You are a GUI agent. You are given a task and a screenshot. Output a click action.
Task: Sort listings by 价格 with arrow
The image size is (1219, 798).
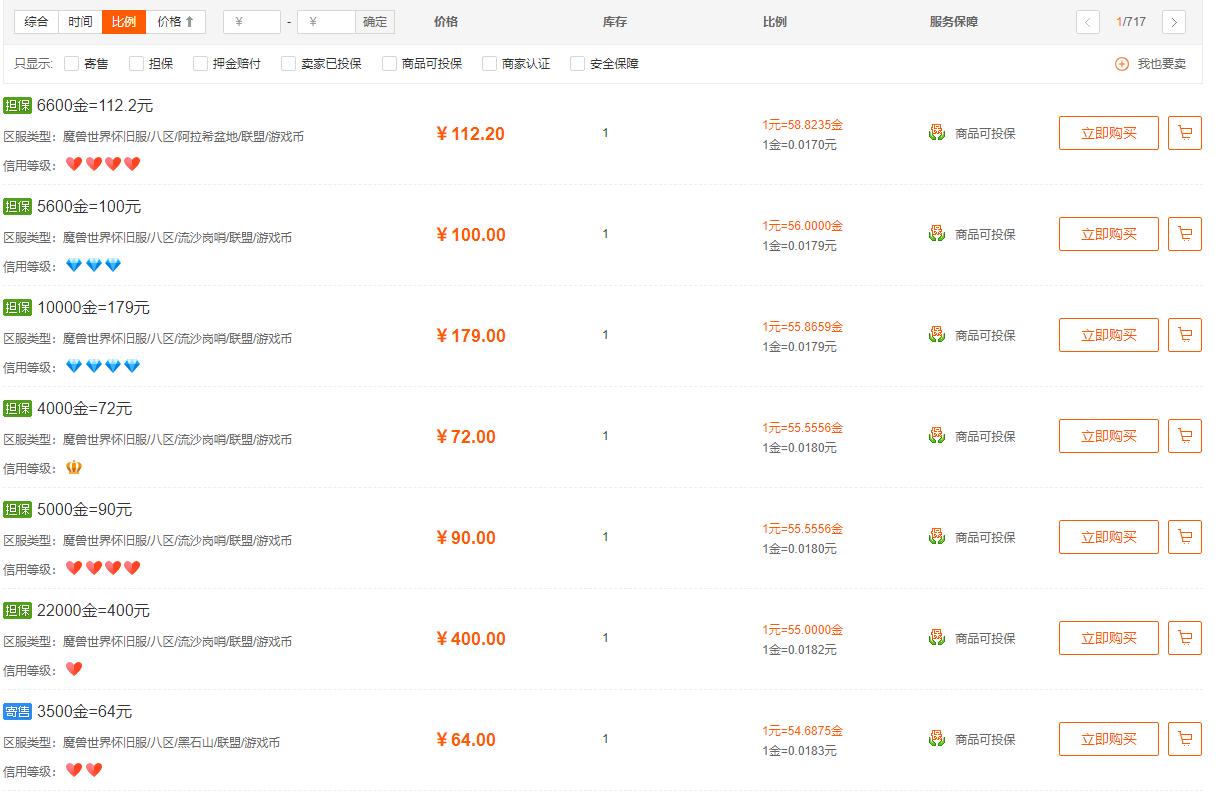pos(176,22)
